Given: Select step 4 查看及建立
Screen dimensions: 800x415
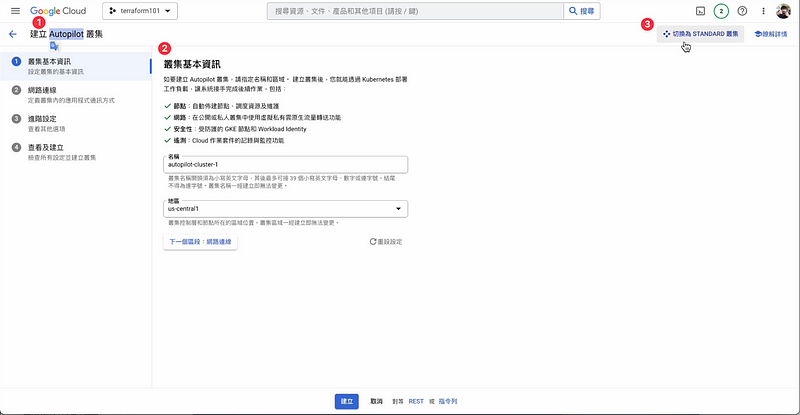Looking at the screenshot, I should click(x=76, y=152).
